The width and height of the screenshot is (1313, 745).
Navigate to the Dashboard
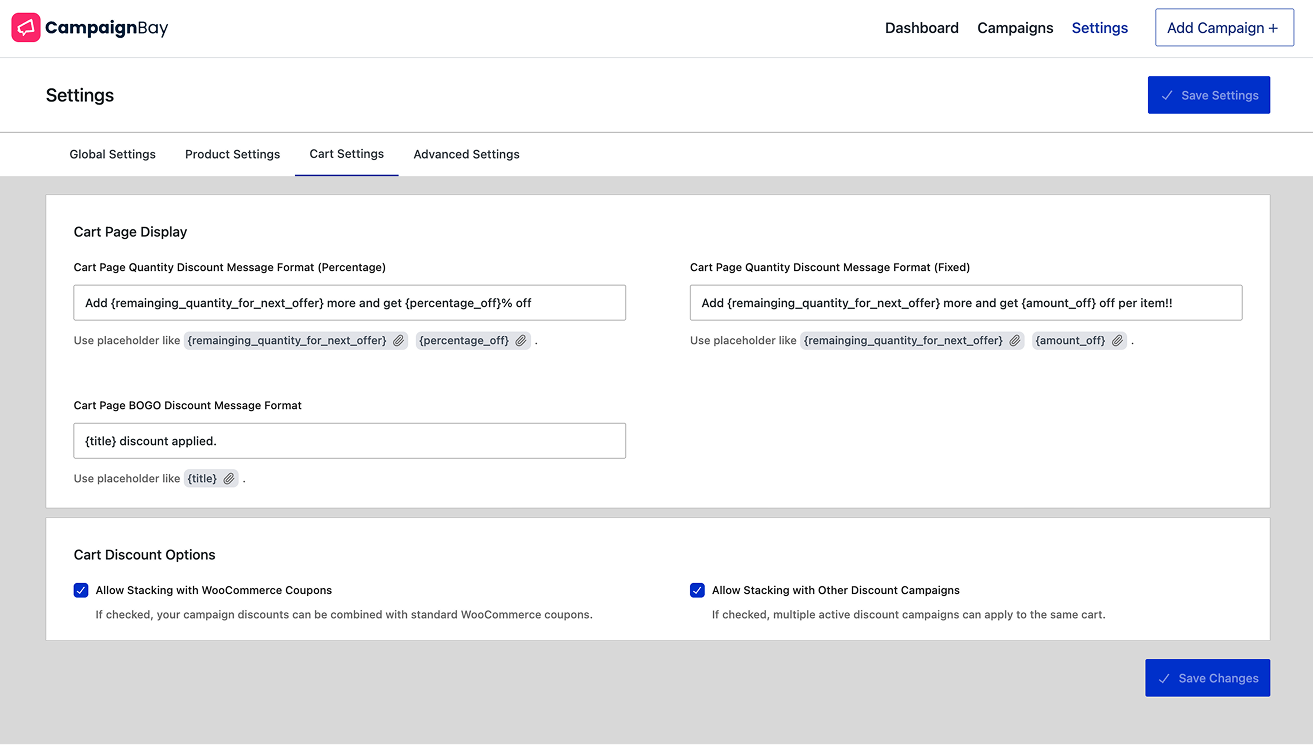tap(921, 28)
